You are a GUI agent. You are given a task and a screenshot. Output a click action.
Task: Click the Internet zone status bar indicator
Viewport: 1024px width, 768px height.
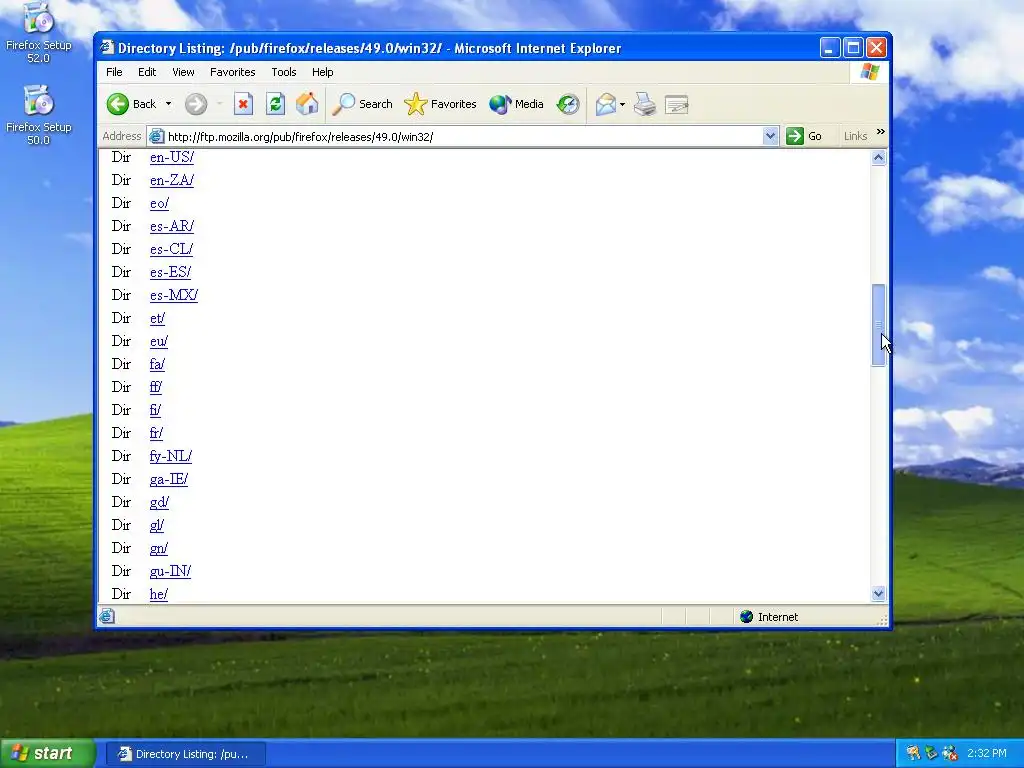click(x=769, y=617)
